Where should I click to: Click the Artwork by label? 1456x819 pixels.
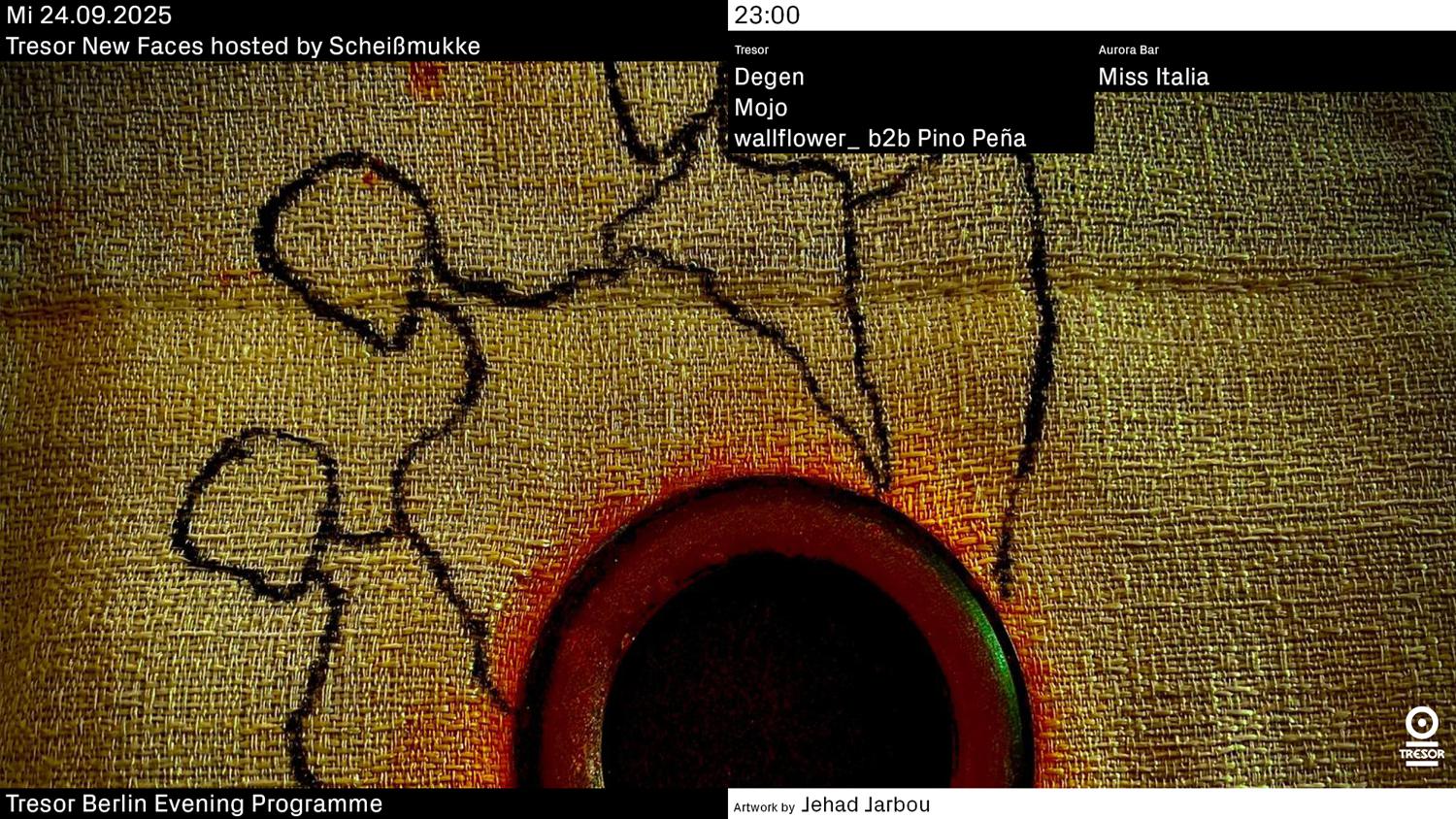click(764, 806)
